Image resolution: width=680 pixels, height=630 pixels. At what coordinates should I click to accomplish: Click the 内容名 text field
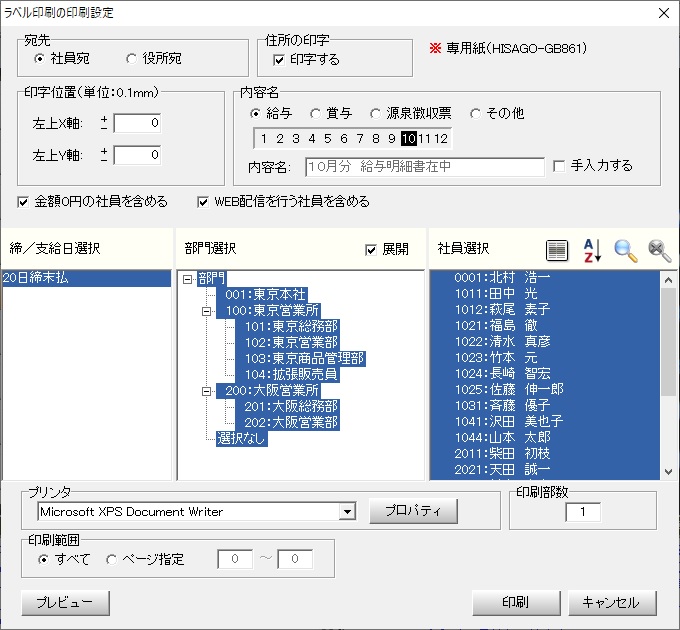coord(425,167)
